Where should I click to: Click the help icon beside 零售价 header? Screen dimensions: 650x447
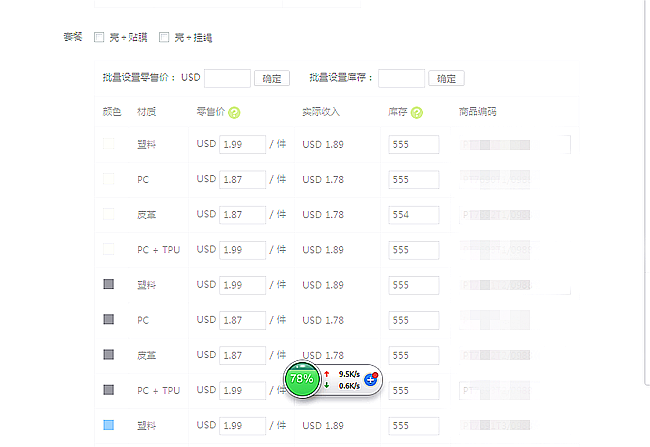[x=234, y=112]
